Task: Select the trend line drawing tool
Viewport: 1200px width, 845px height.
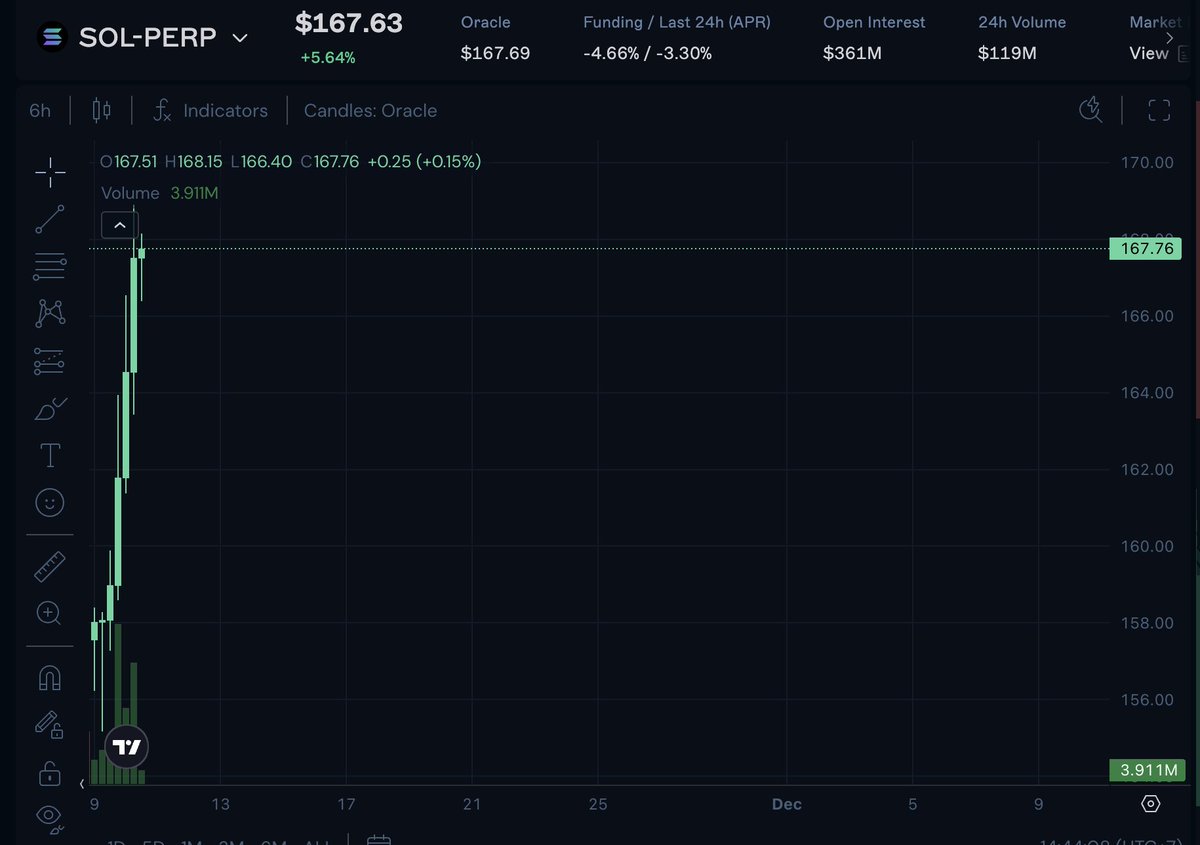Action: (50, 219)
